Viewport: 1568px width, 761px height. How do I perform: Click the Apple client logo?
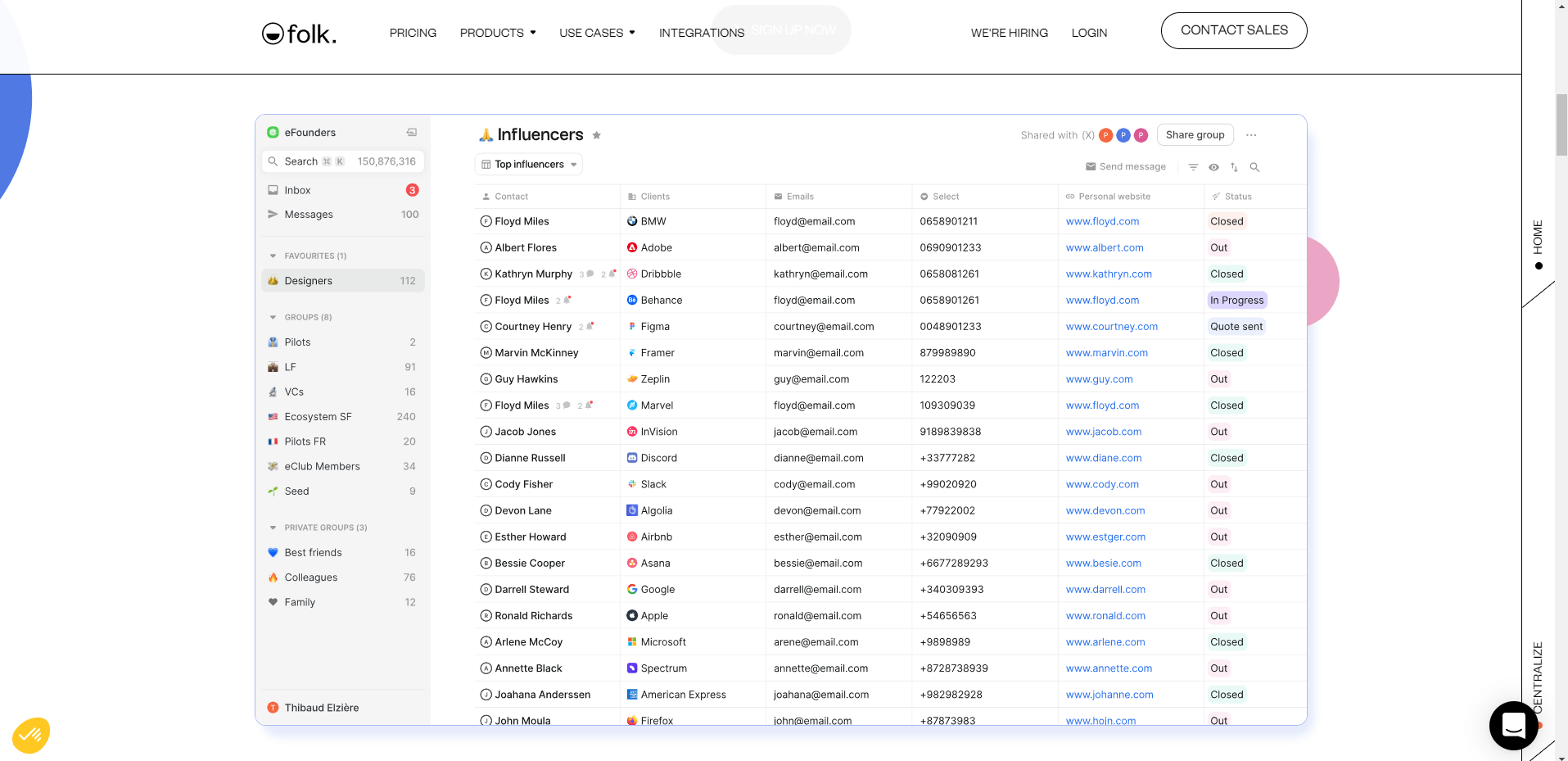click(632, 615)
